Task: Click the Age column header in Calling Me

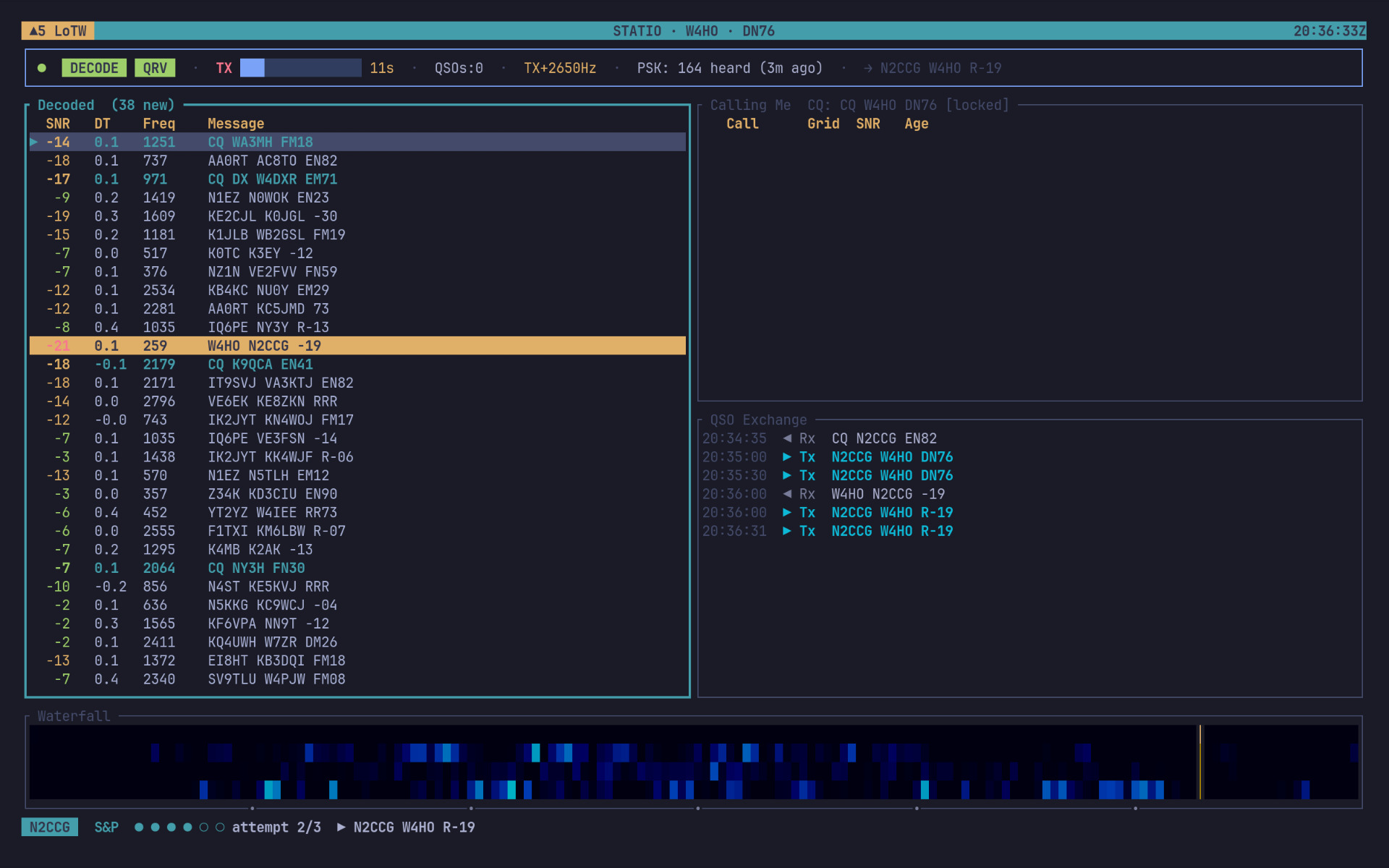Action: (x=916, y=124)
